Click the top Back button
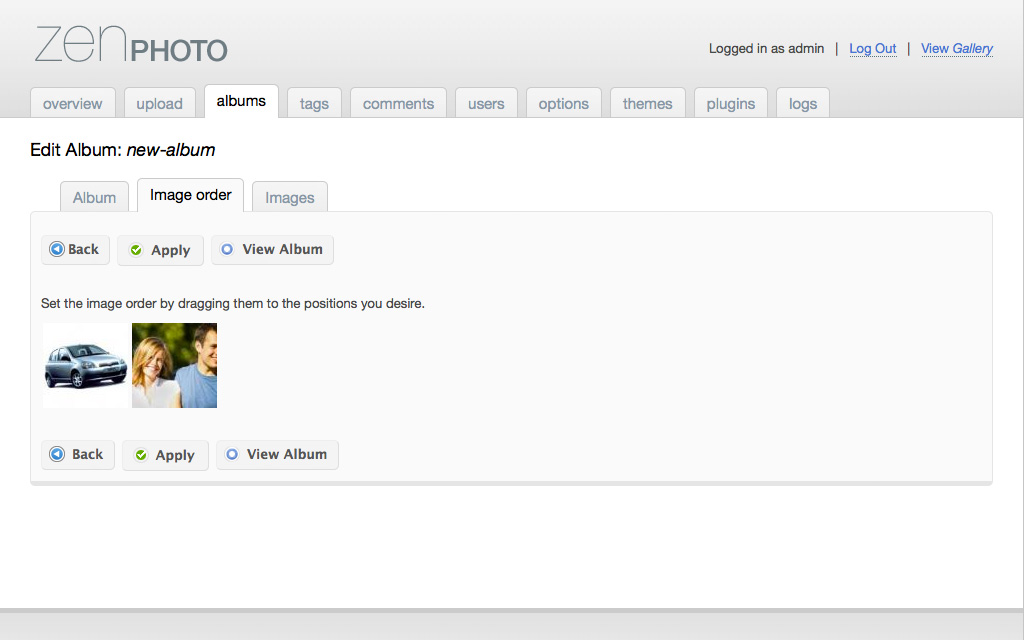 pyautogui.click(x=75, y=250)
